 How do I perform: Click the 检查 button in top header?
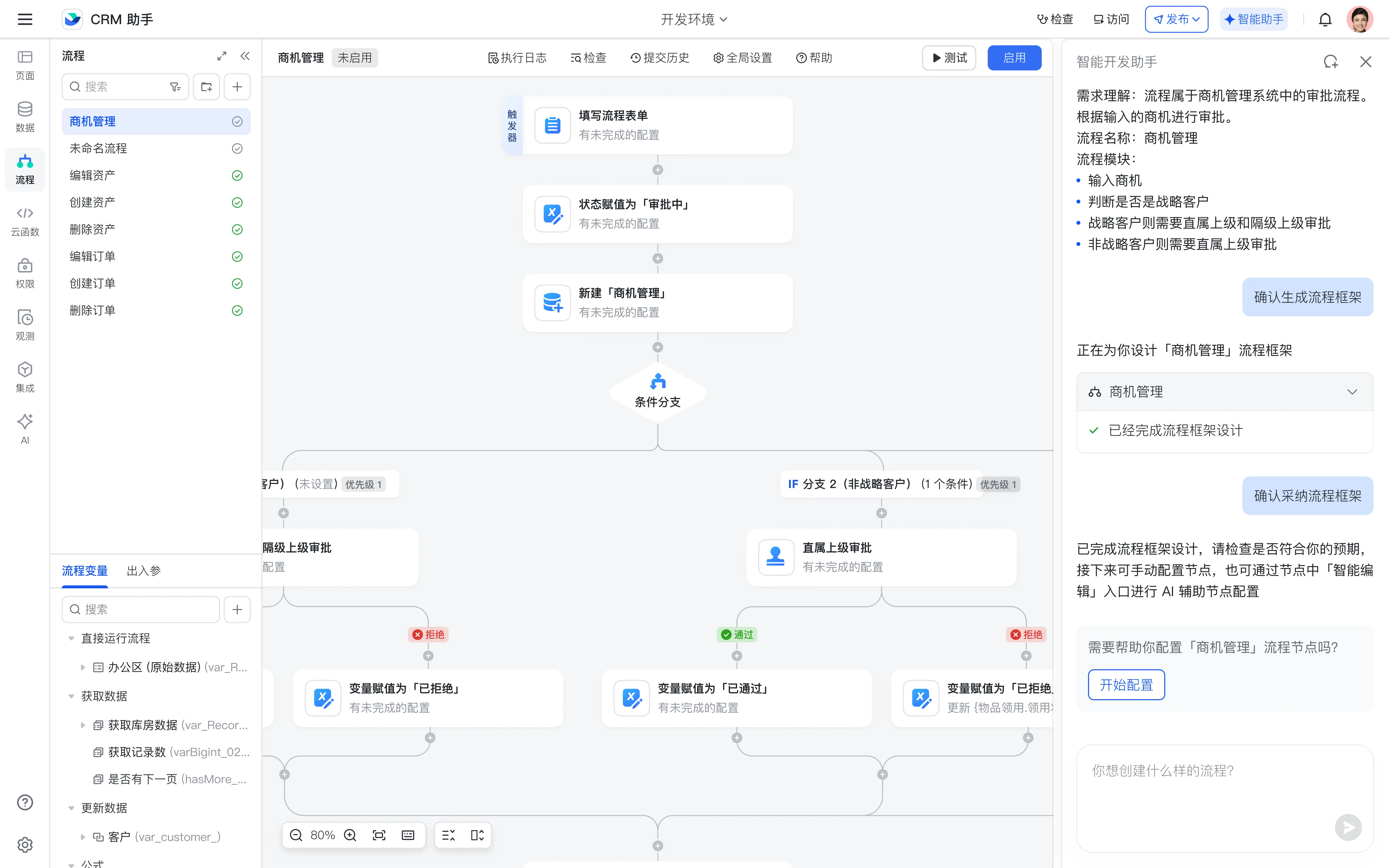[1055, 20]
